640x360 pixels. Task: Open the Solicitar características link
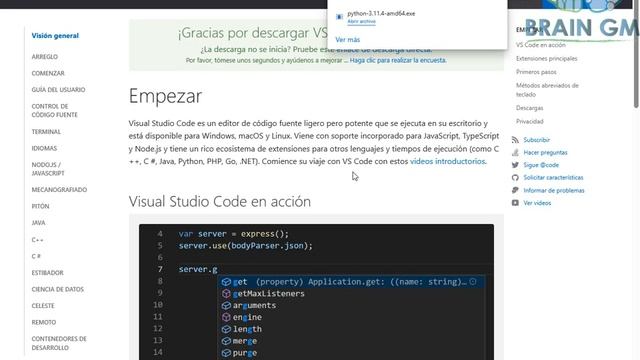pos(553,178)
